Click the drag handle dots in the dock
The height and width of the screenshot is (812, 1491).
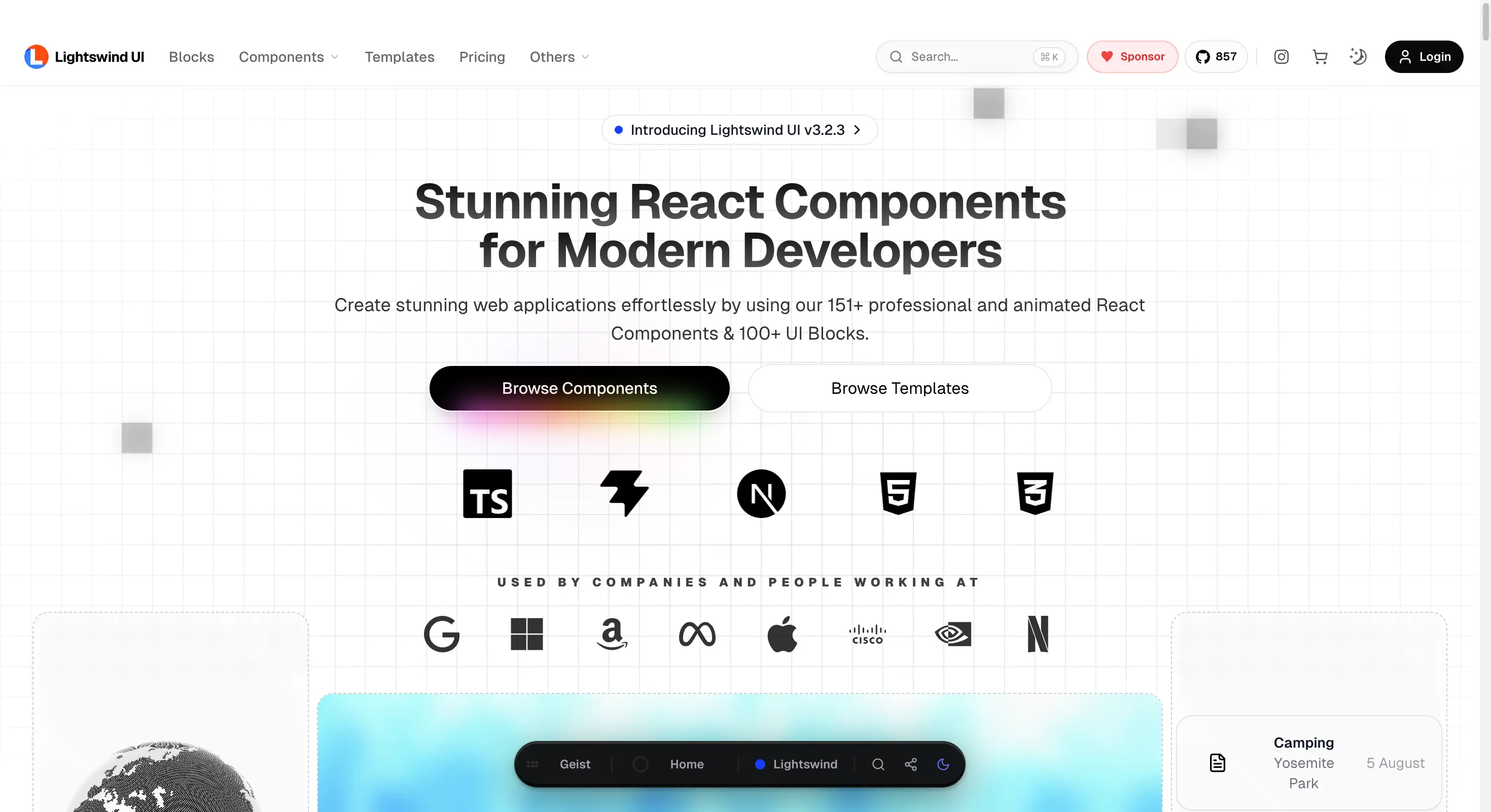click(532, 764)
